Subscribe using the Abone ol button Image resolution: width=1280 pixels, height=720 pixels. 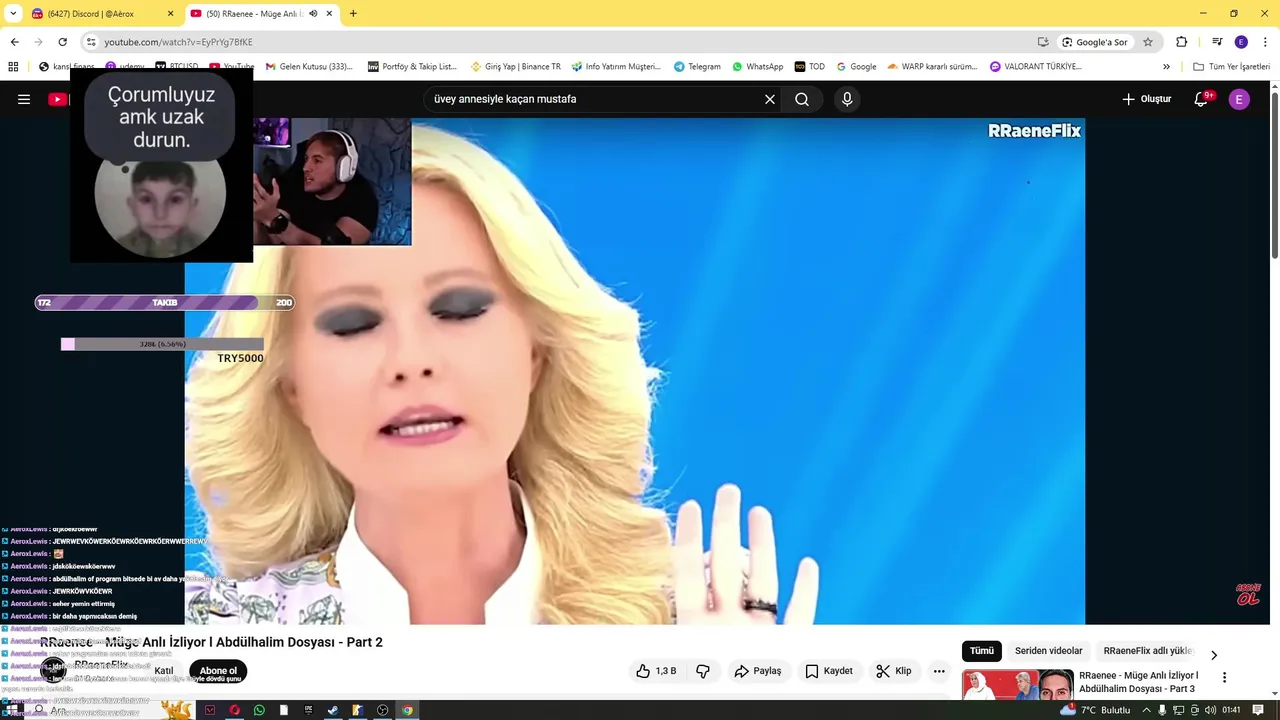pyautogui.click(x=218, y=671)
